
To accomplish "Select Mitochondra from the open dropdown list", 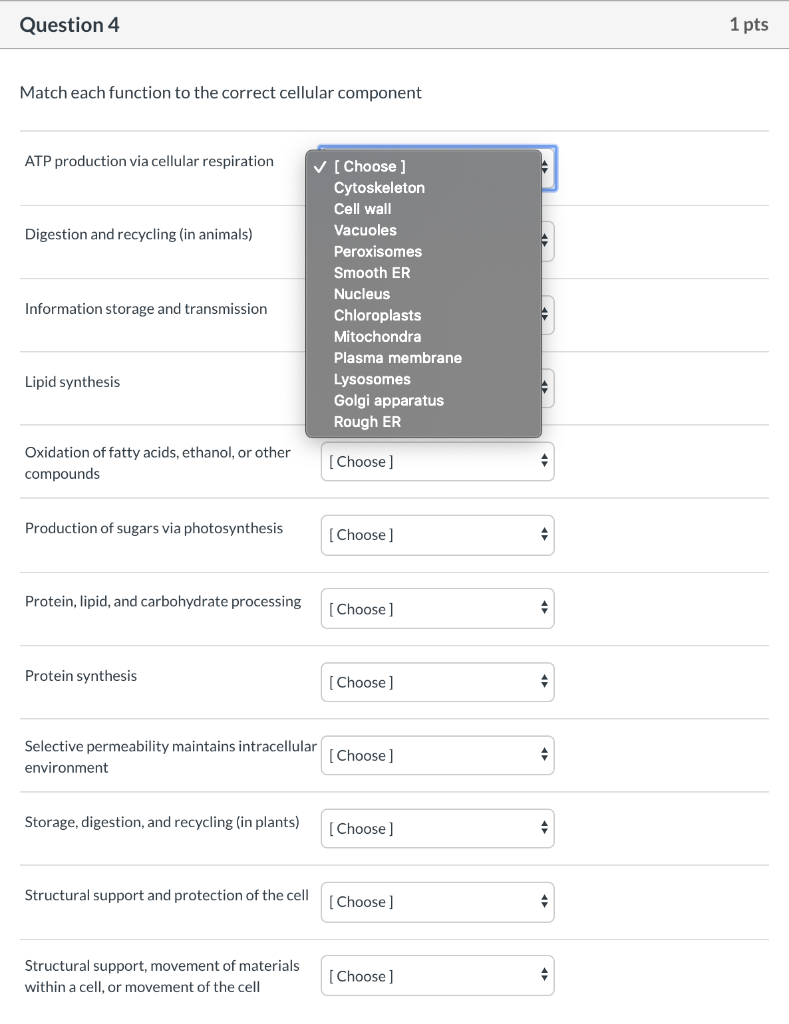I will tap(377, 336).
